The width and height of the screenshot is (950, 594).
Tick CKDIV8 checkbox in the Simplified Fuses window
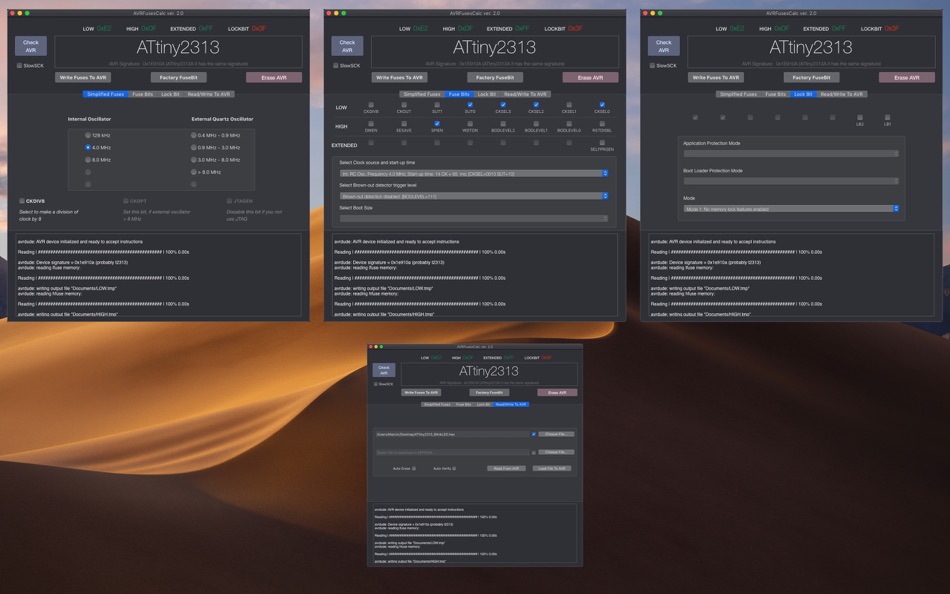coord(22,201)
